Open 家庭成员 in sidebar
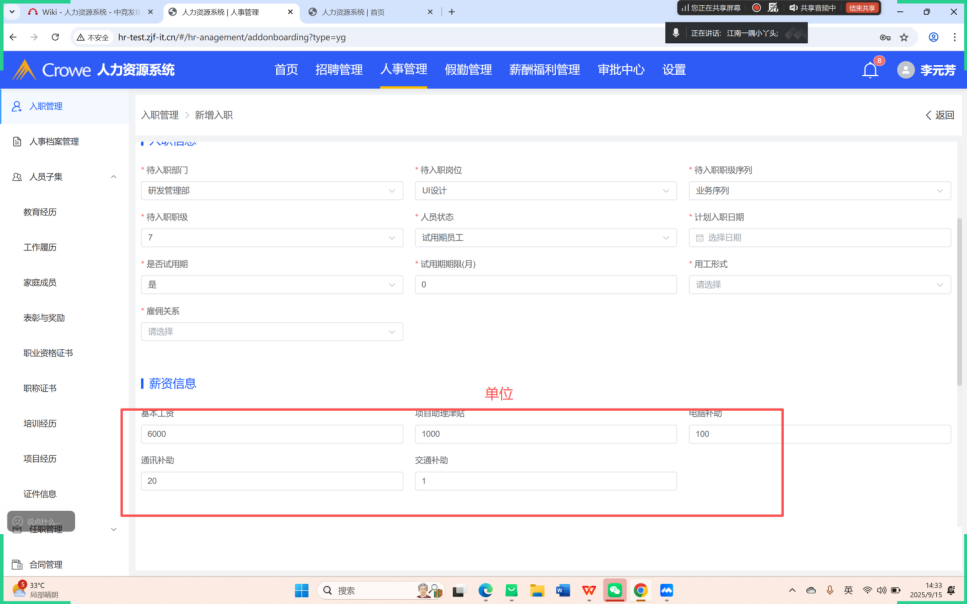968x605 pixels. pos(40,282)
